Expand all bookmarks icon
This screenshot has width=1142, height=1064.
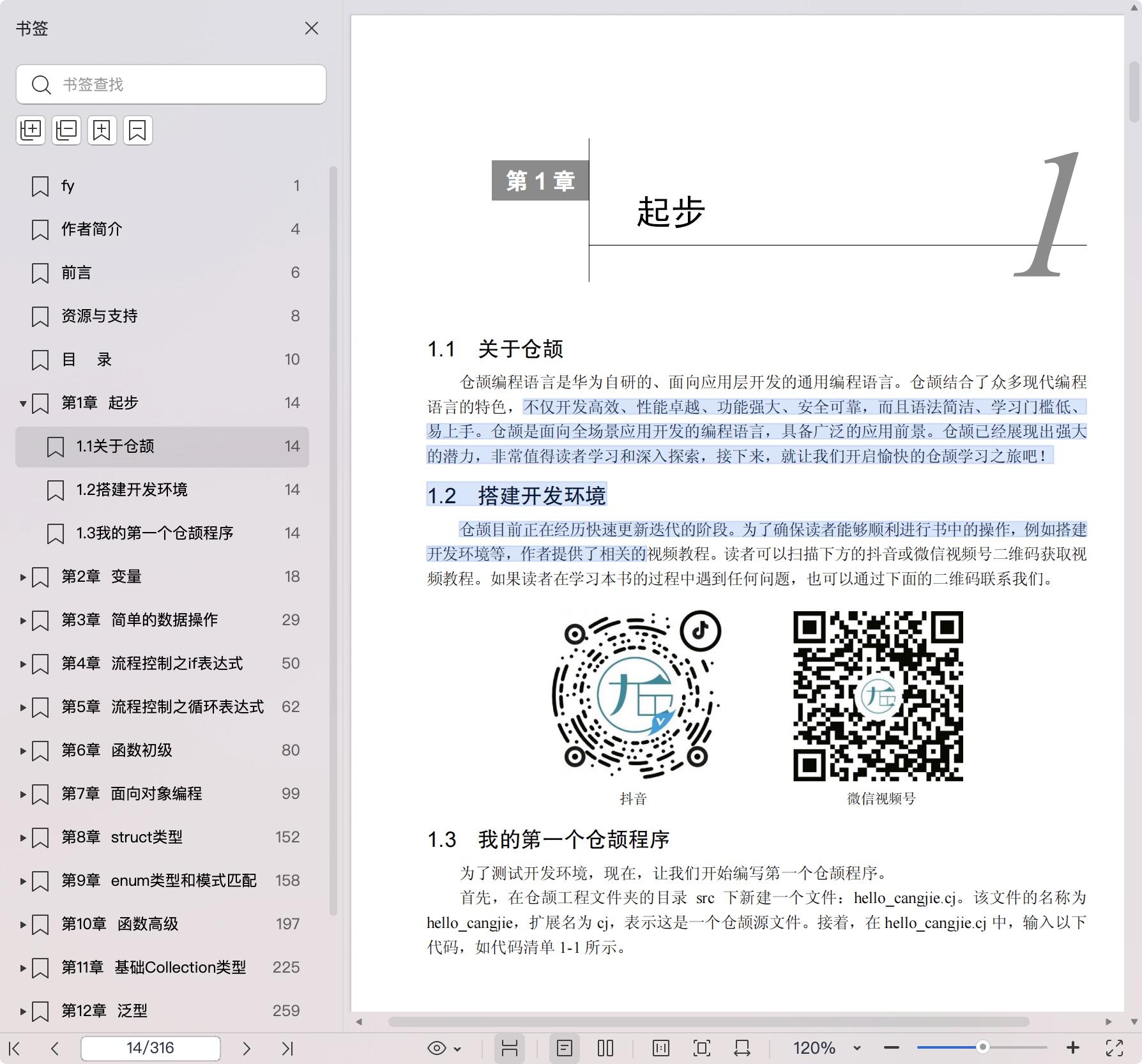tap(31, 130)
